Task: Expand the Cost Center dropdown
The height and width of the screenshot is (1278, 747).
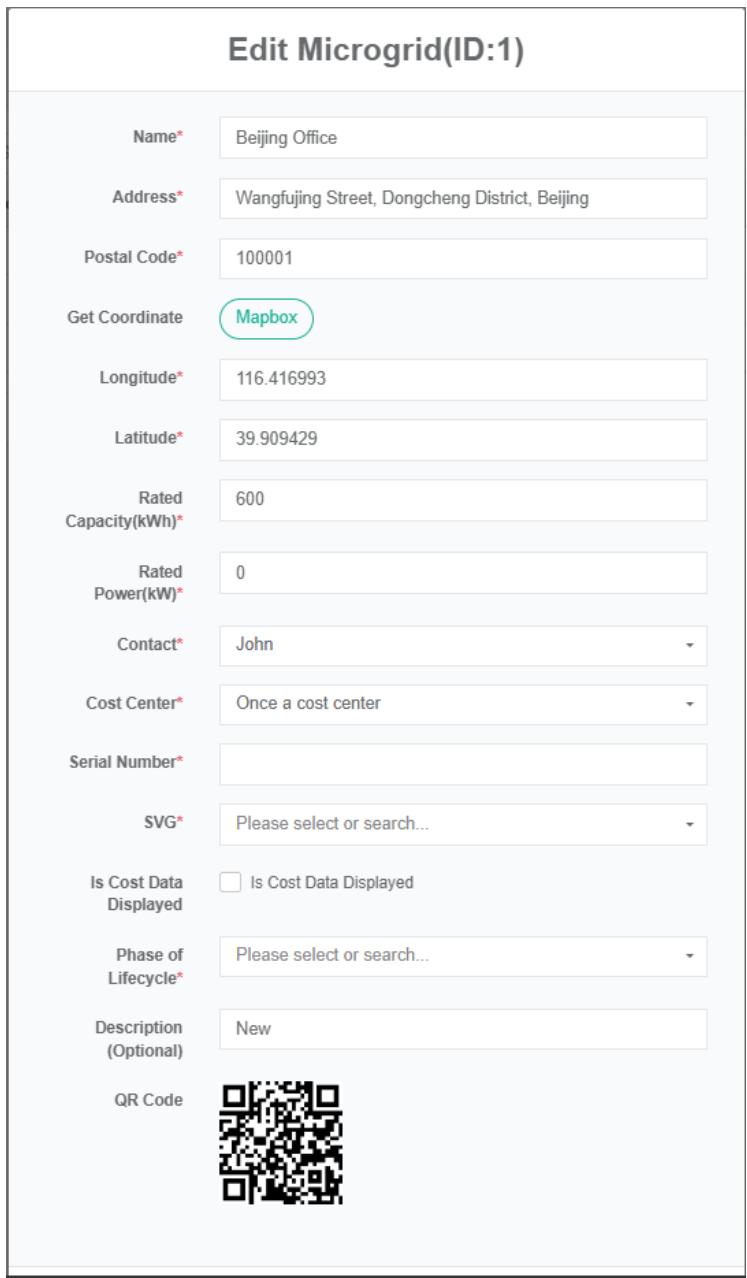Action: (x=450, y=704)
